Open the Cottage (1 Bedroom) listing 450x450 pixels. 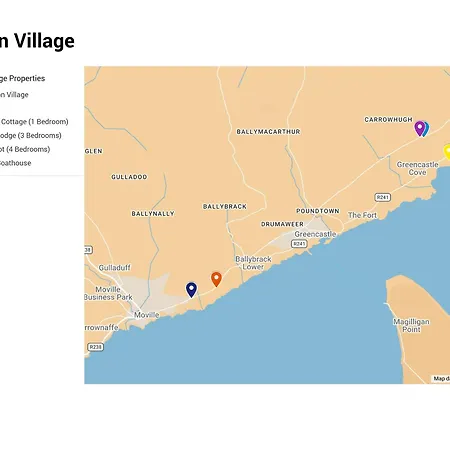pos(34,122)
